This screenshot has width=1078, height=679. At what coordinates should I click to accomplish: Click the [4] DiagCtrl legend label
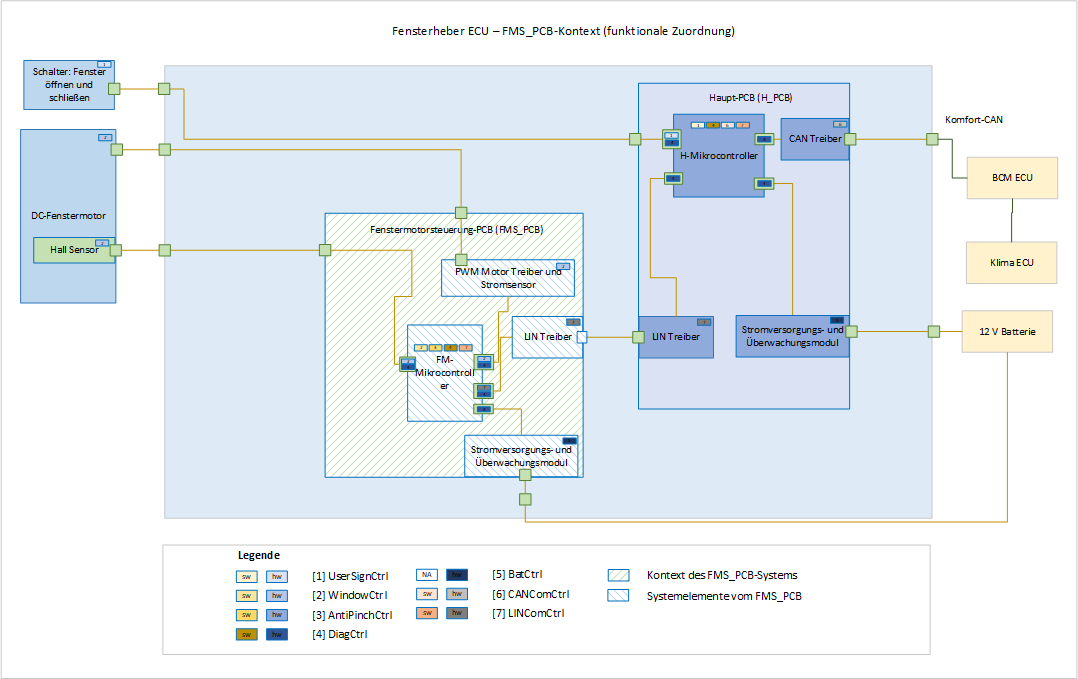pyautogui.click(x=340, y=634)
